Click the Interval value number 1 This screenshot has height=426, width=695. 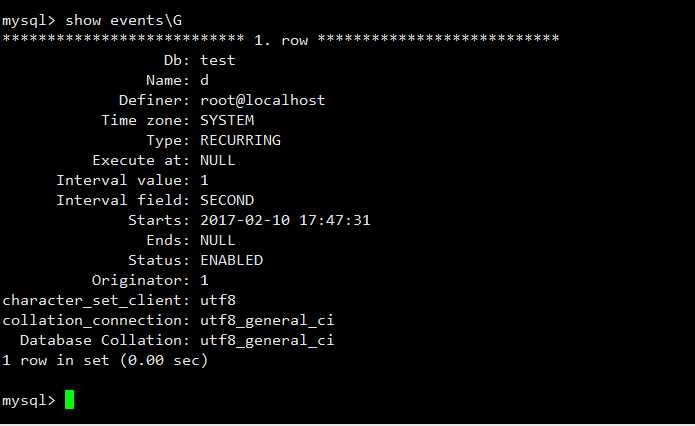click(204, 180)
